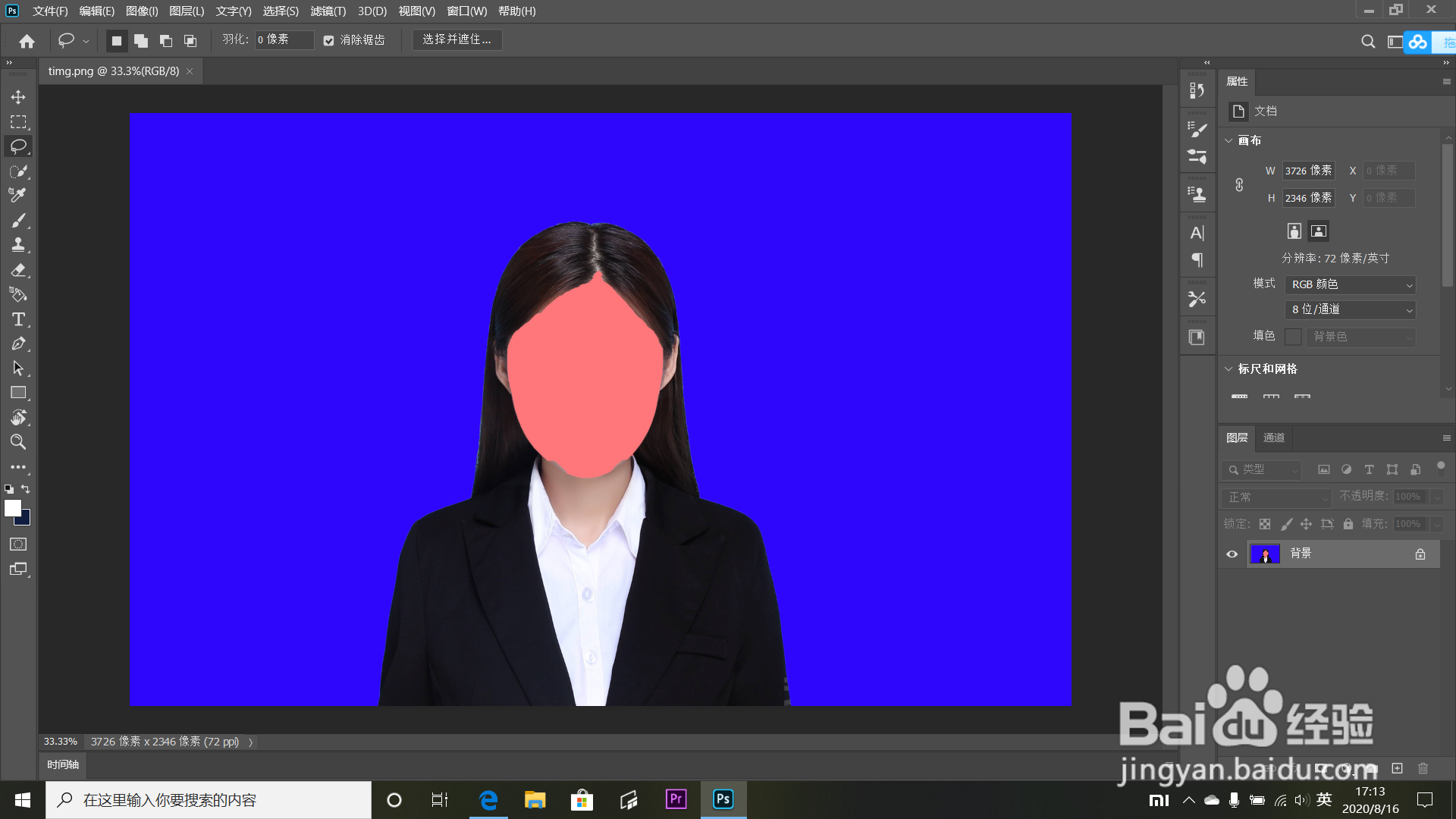Image resolution: width=1456 pixels, height=819 pixels.
Task: Hide the 背景 layer visibility
Action: pyautogui.click(x=1232, y=554)
